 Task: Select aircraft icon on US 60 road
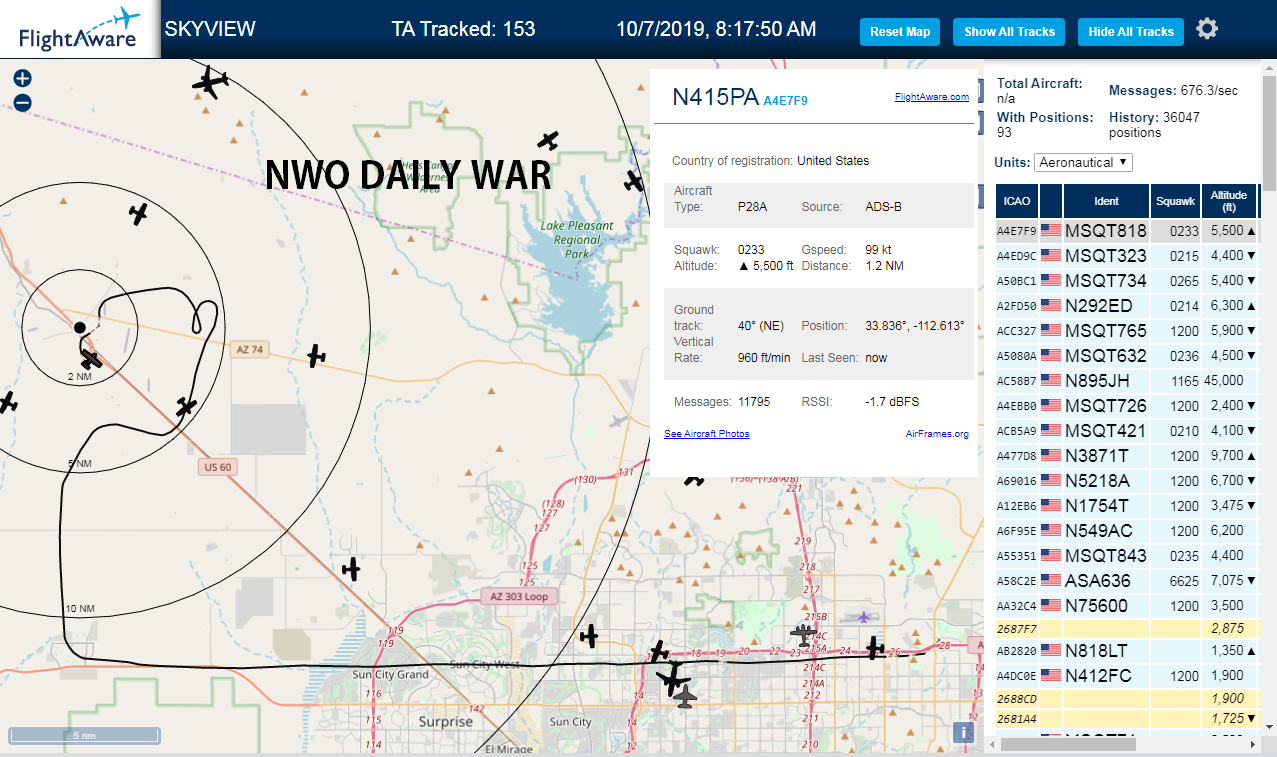tap(186, 406)
